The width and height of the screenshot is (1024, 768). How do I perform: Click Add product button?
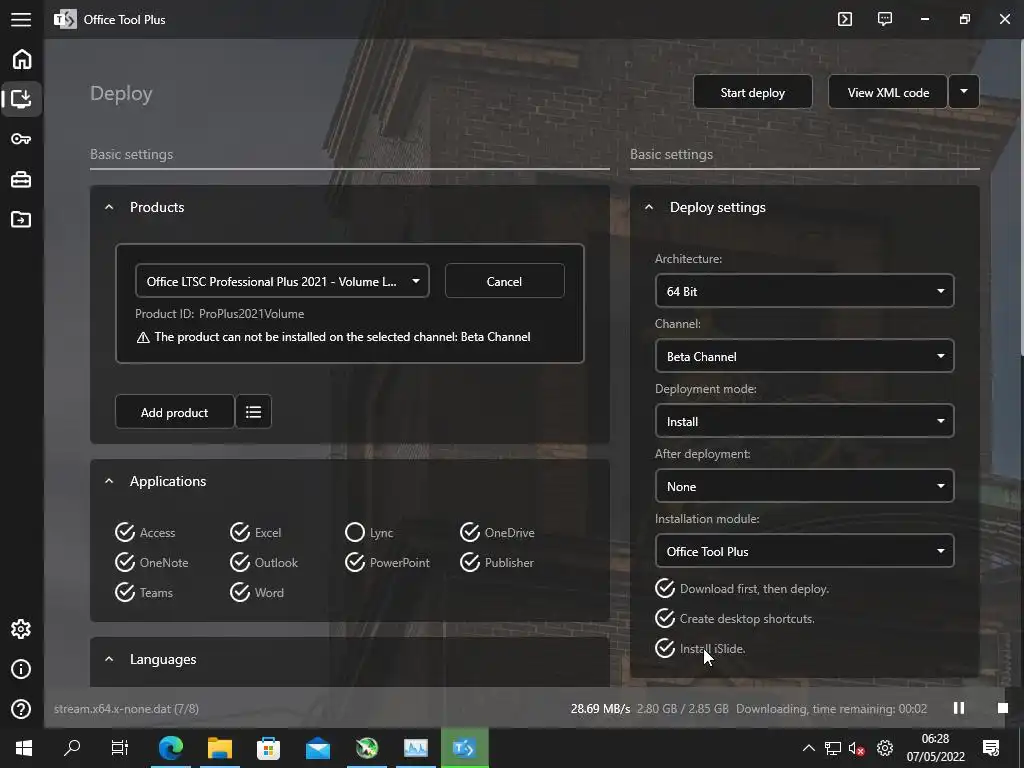(174, 411)
